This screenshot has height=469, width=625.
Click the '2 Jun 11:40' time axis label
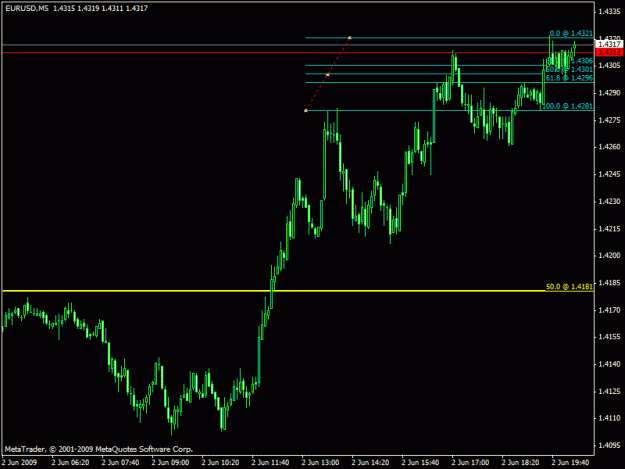(270, 462)
